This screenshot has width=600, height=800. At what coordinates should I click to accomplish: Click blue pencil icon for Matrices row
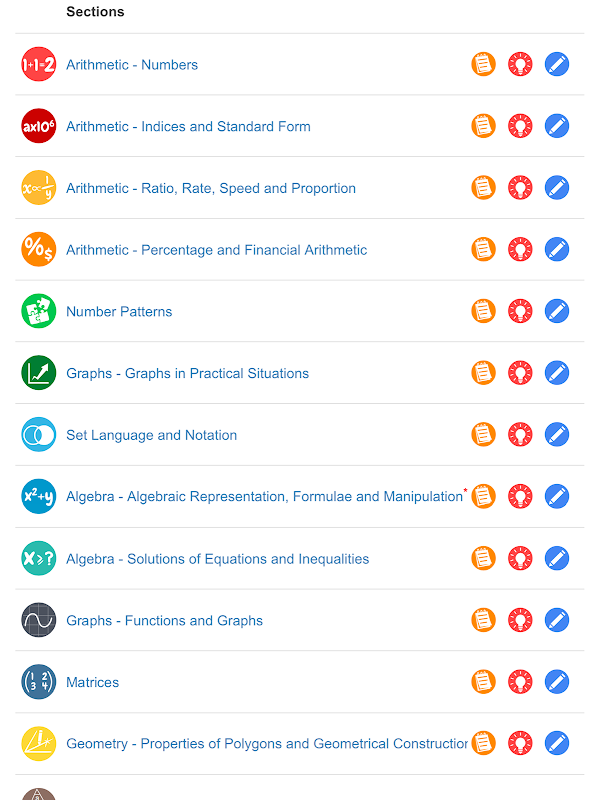pos(557,682)
